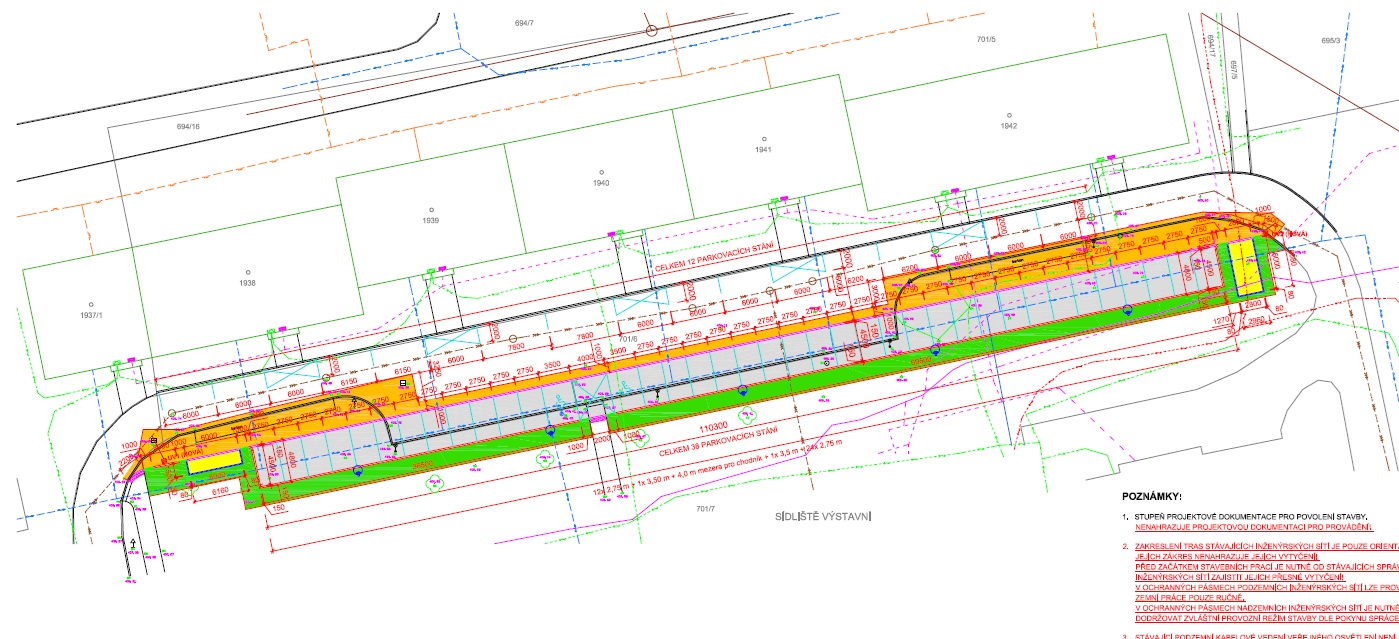Click the circle marker on the top dashed line

pyautogui.click(x=652, y=30)
